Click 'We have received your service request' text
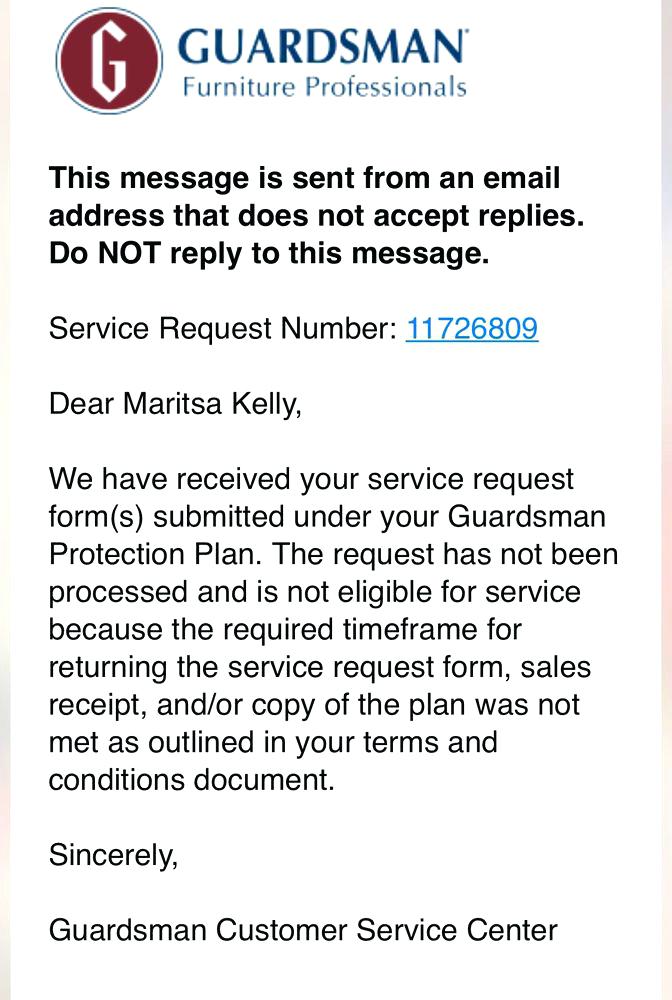The width and height of the screenshot is (672, 1000). pos(311,480)
